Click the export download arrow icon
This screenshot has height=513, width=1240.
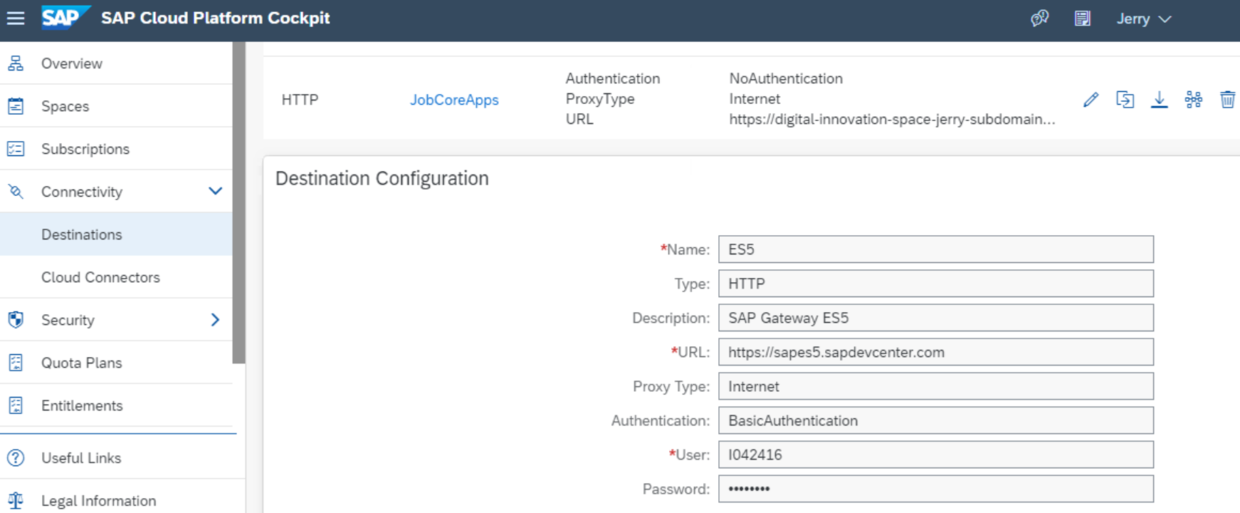tap(1159, 99)
